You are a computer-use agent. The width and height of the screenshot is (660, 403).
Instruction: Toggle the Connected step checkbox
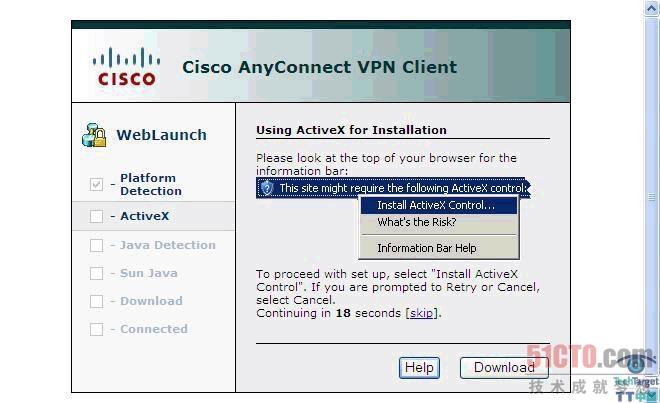click(96, 329)
